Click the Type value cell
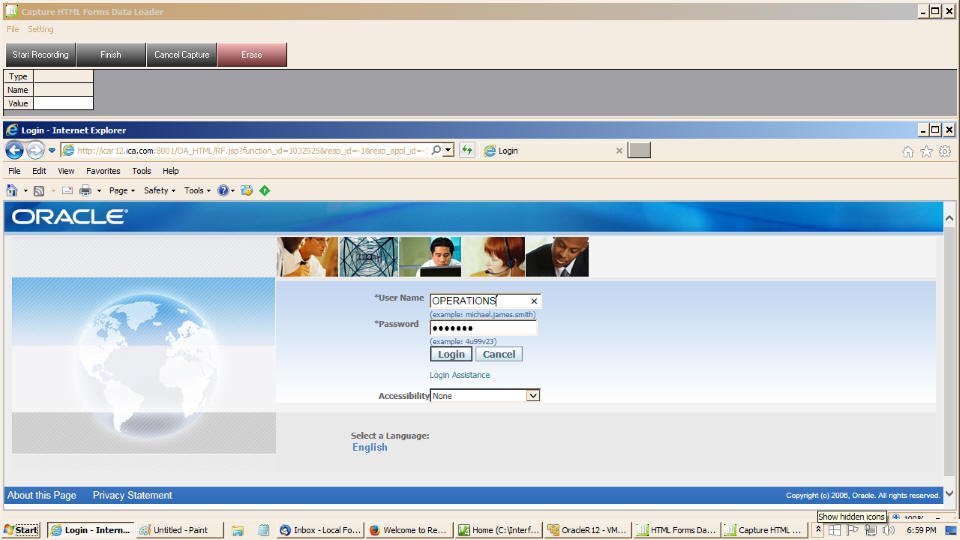The height and width of the screenshot is (540, 960). point(63,77)
